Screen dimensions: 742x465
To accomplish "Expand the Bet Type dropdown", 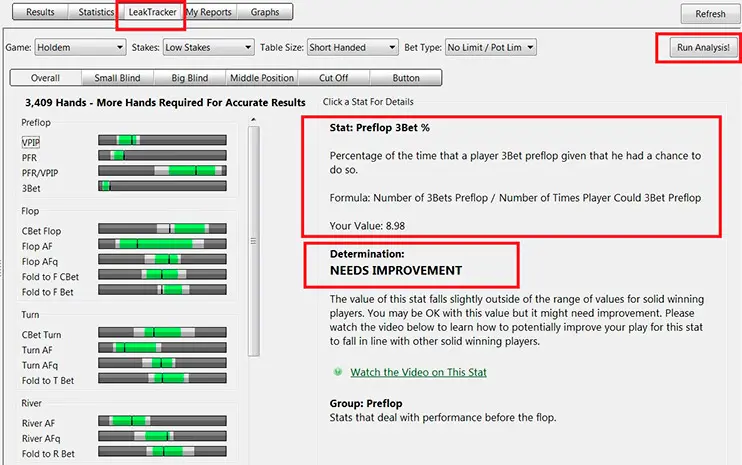I will tap(490, 47).
